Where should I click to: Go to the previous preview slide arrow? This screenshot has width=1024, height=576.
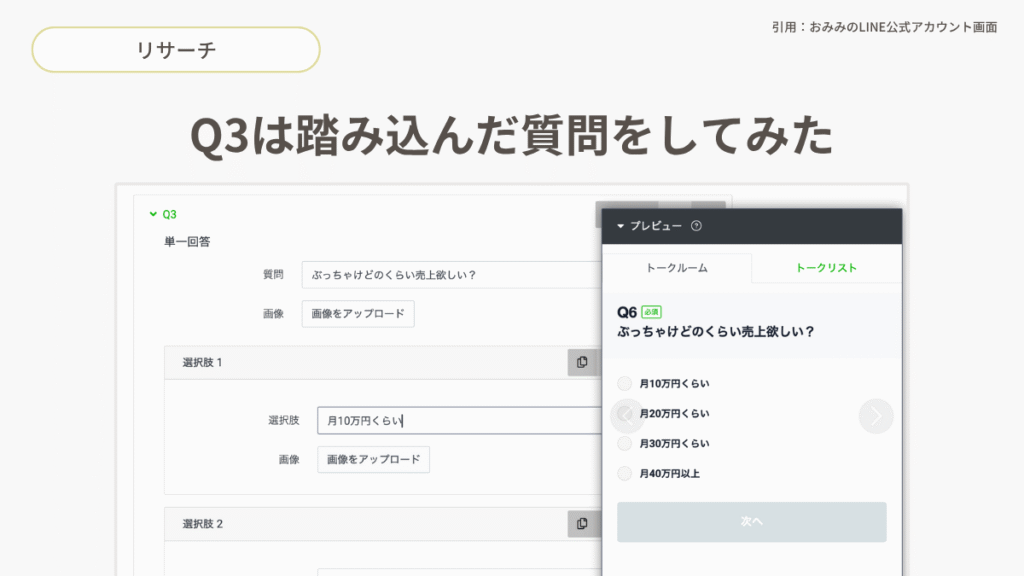pos(627,416)
